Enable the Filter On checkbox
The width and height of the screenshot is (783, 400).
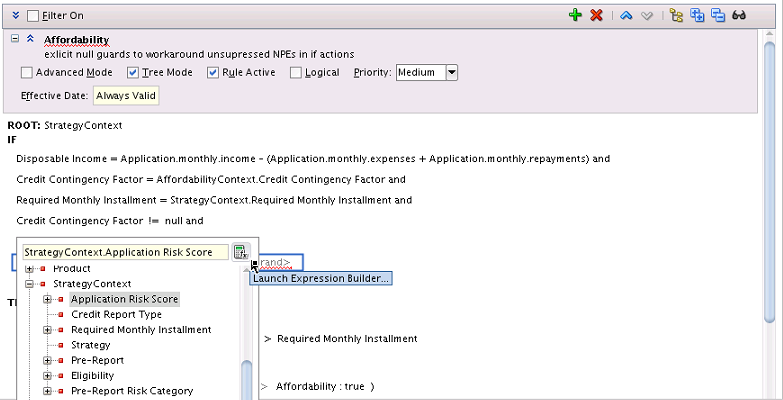pos(32,16)
